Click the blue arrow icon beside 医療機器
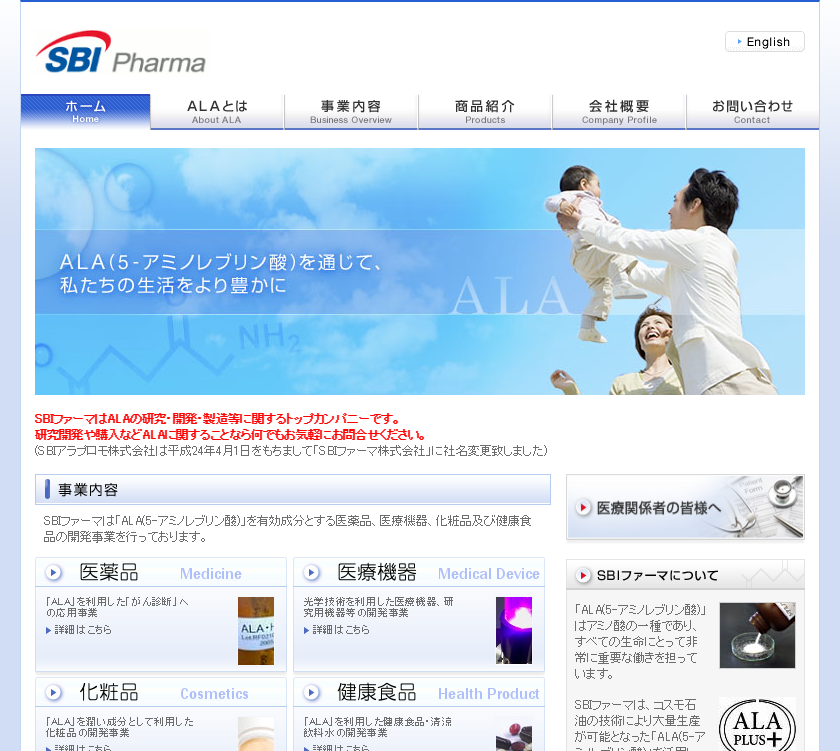This screenshot has height=751, width=840. [x=311, y=573]
